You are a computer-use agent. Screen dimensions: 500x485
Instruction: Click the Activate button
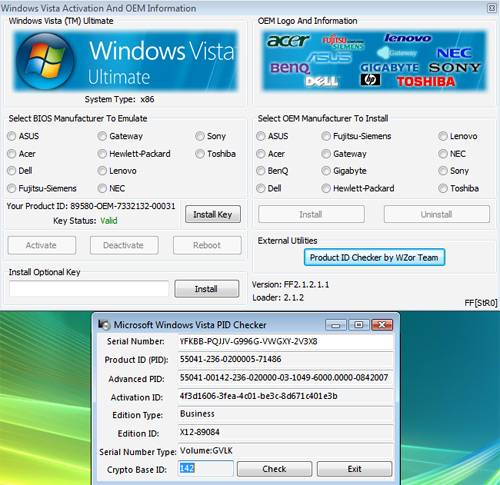(x=42, y=245)
